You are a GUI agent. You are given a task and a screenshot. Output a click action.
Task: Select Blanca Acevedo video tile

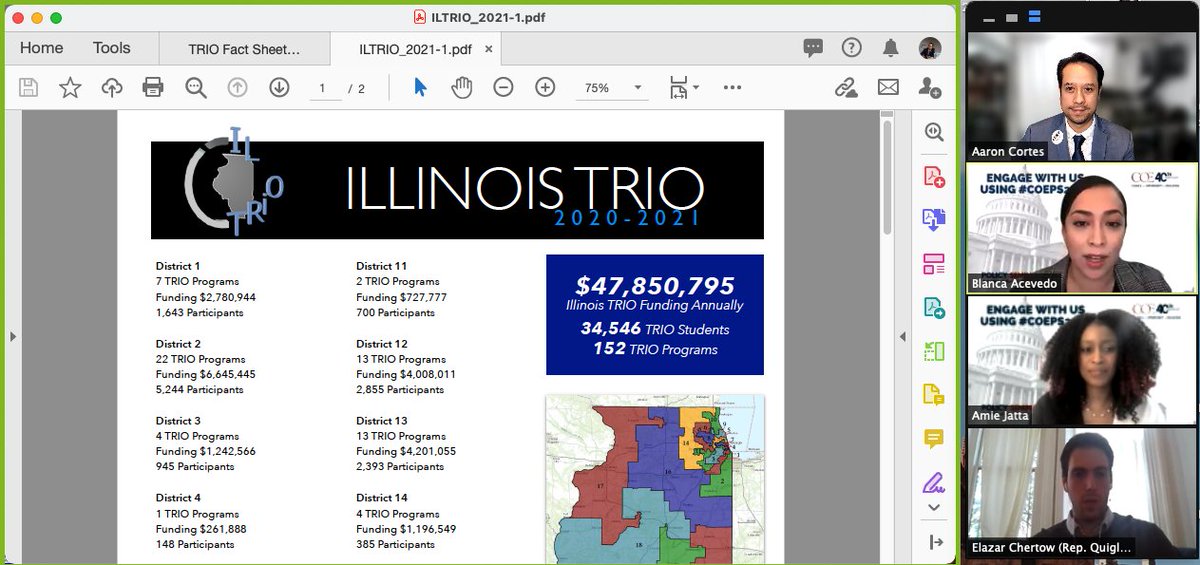click(1081, 228)
